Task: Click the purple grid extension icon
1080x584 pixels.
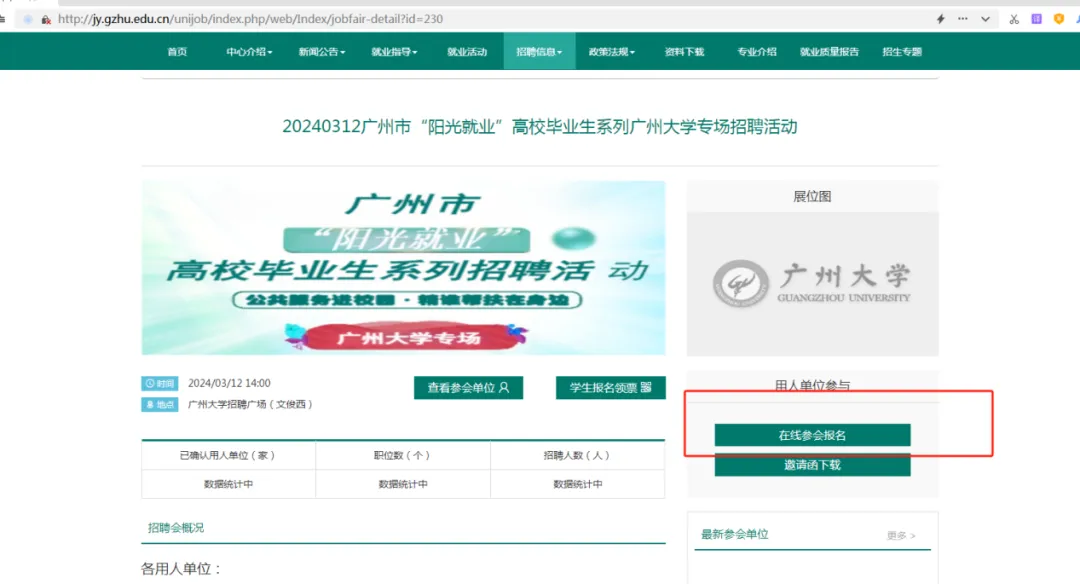Action: coord(1036,19)
